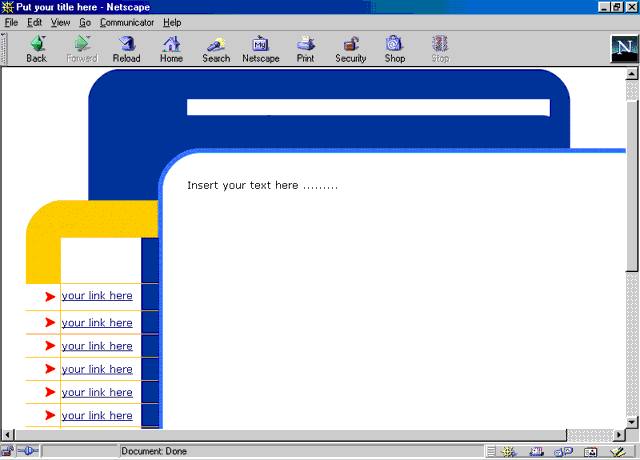Click the Shop toolbar button
Viewport: 640px width, 460px height.
395,49
